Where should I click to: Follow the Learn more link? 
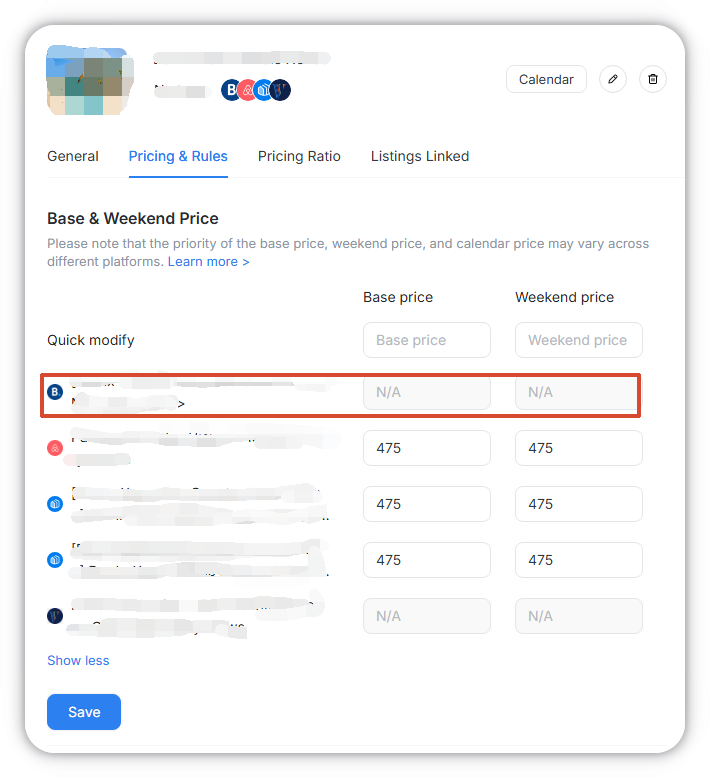click(x=208, y=261)
